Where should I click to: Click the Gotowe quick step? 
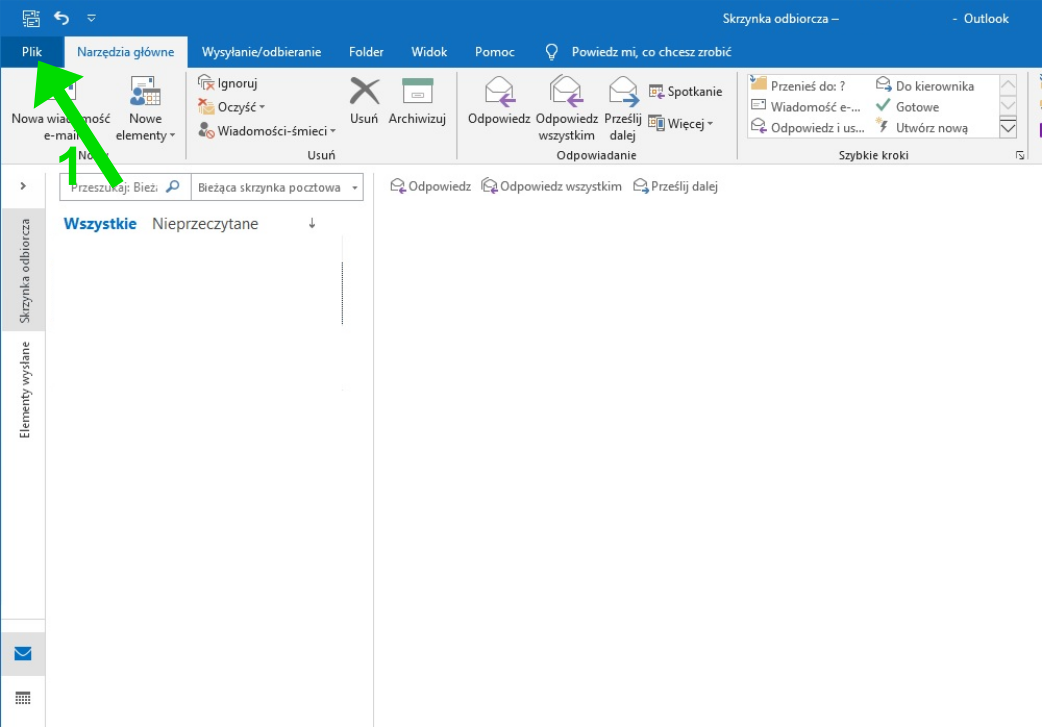tap(916, 107)
